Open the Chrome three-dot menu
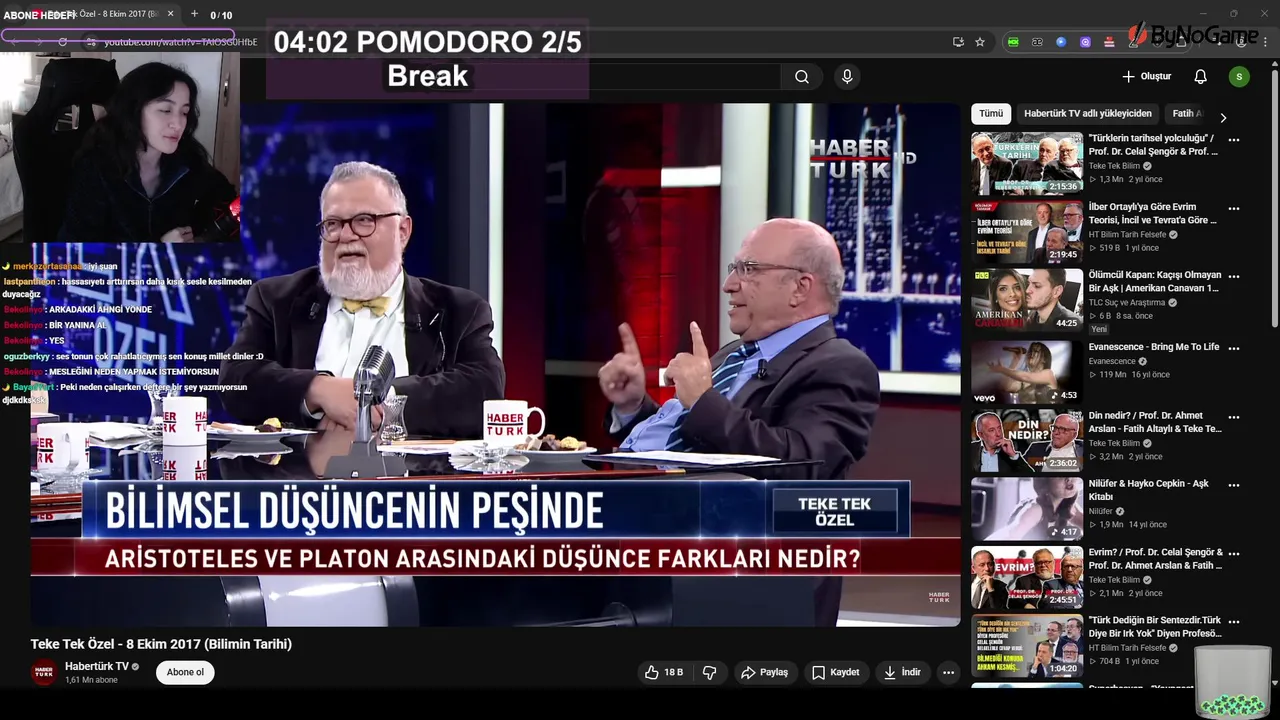This screenshot has width=1280, height=720. 1265,42
